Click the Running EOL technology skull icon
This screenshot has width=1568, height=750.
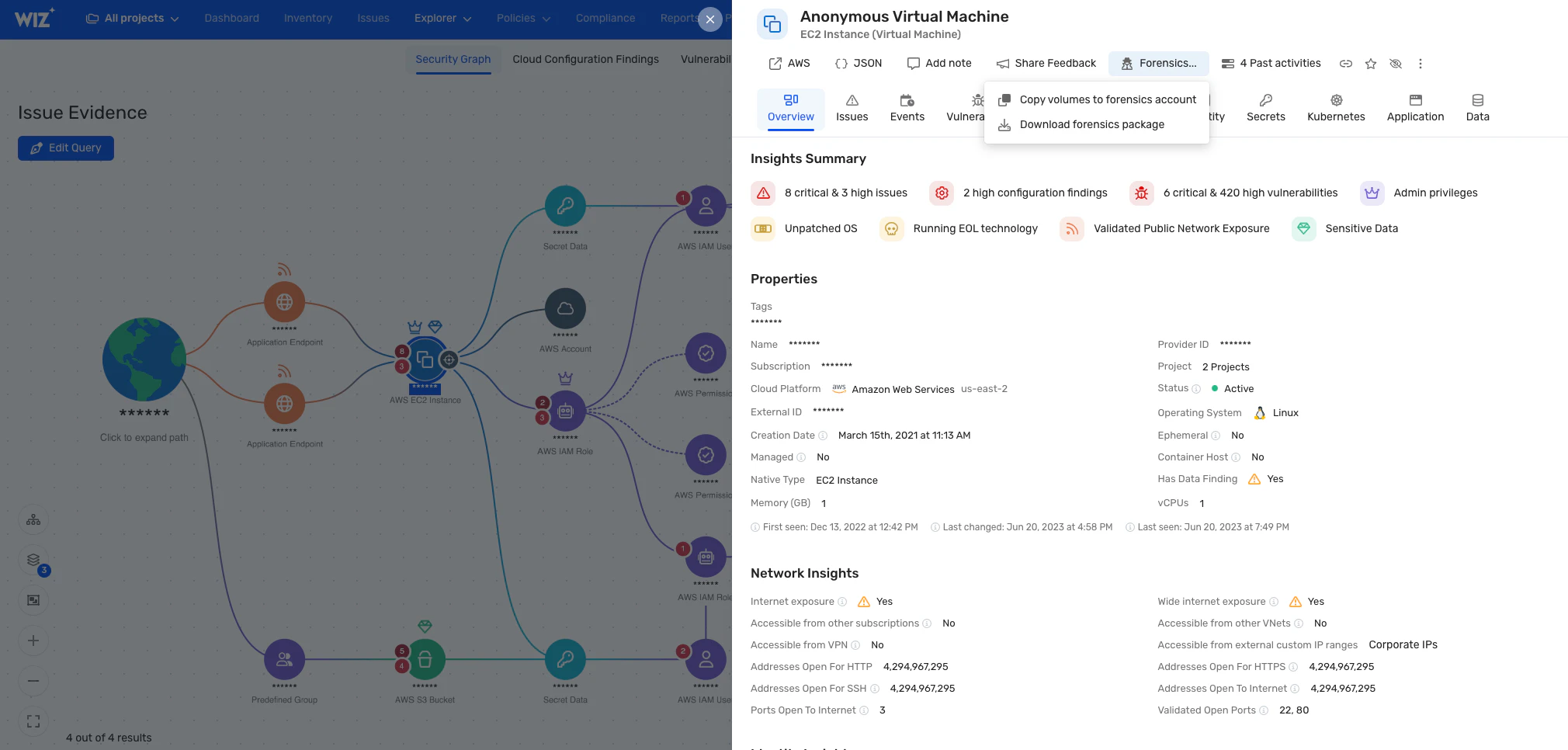[892, 228]
